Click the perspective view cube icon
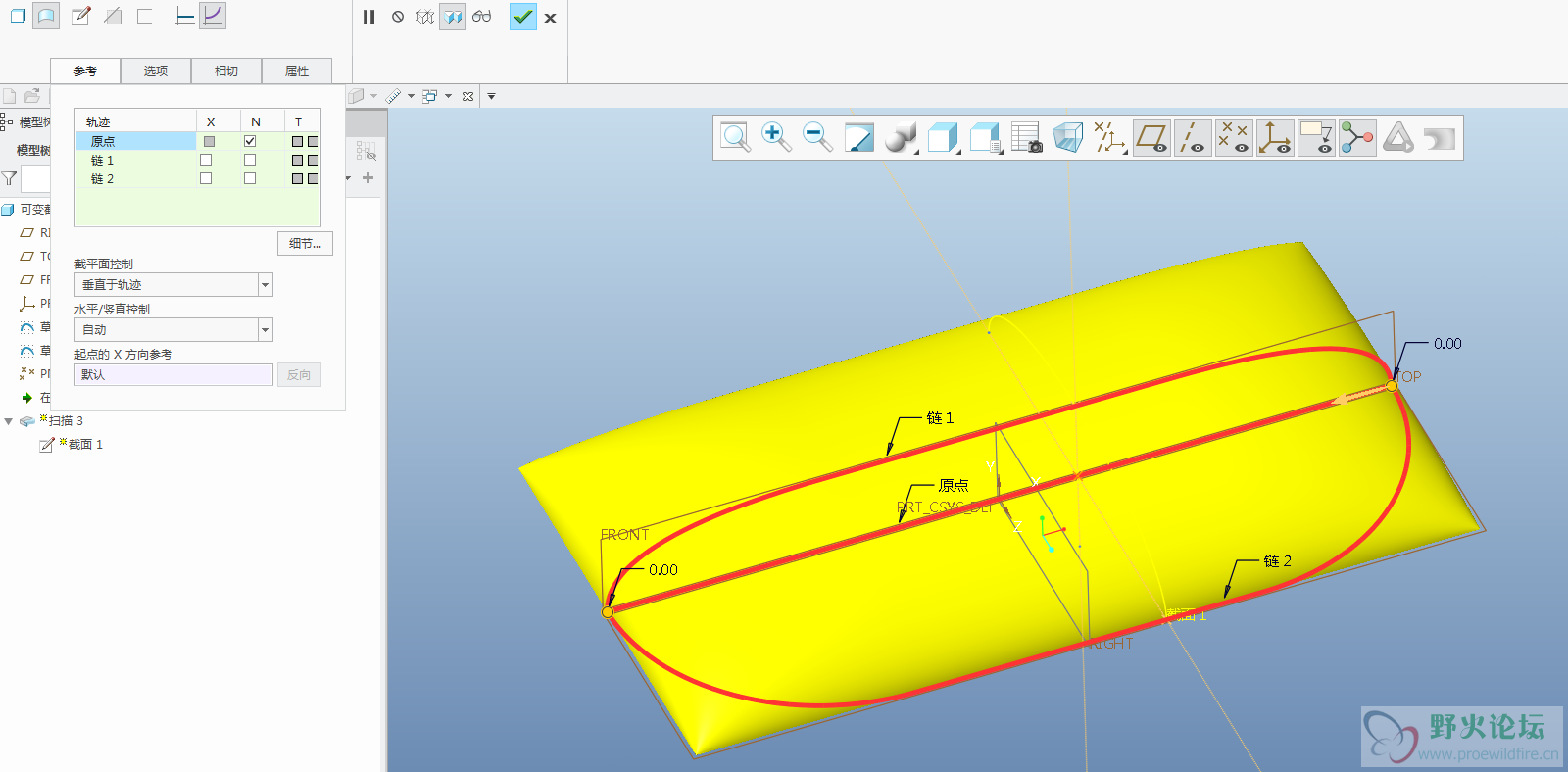Screen dimensions: 1568x772 (x=1067, y=138)
